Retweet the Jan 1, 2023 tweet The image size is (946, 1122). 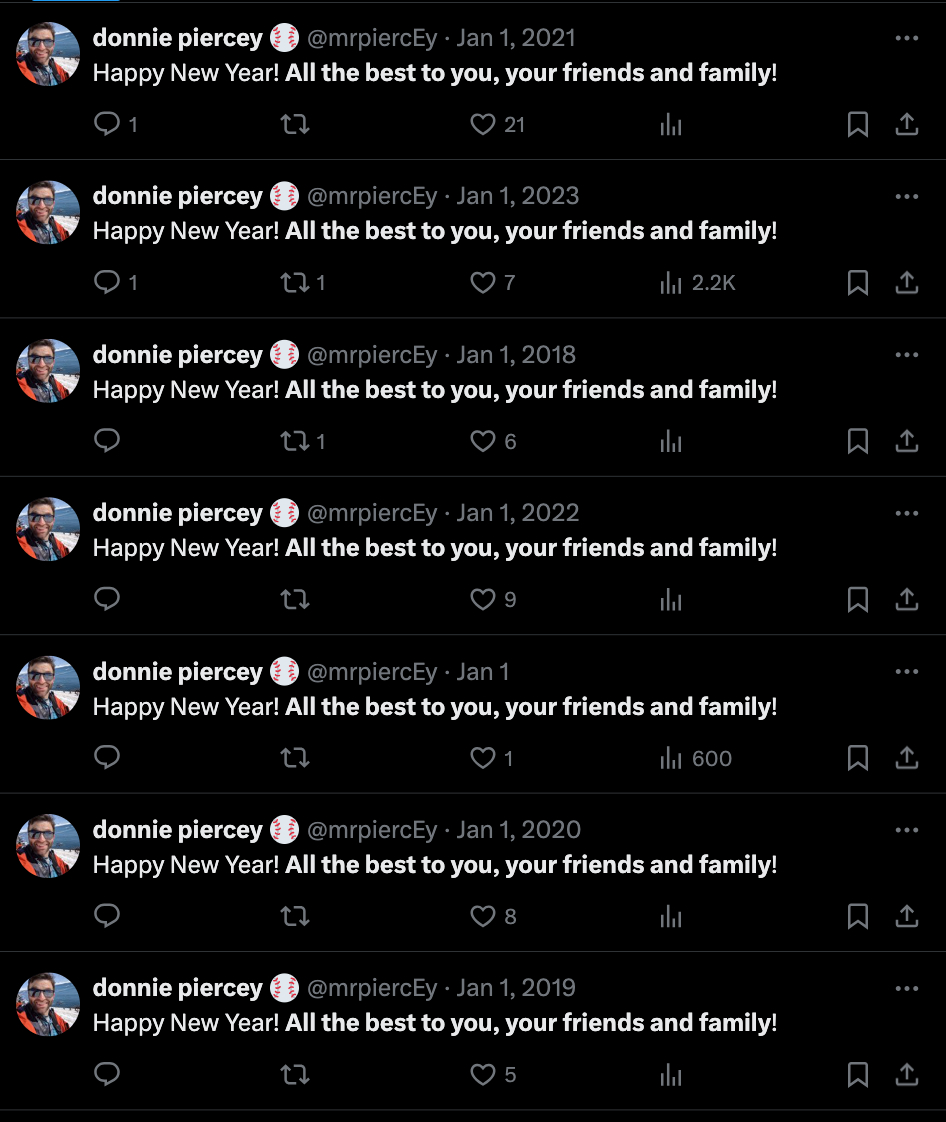pyautogui.click(x=295, y=283)
